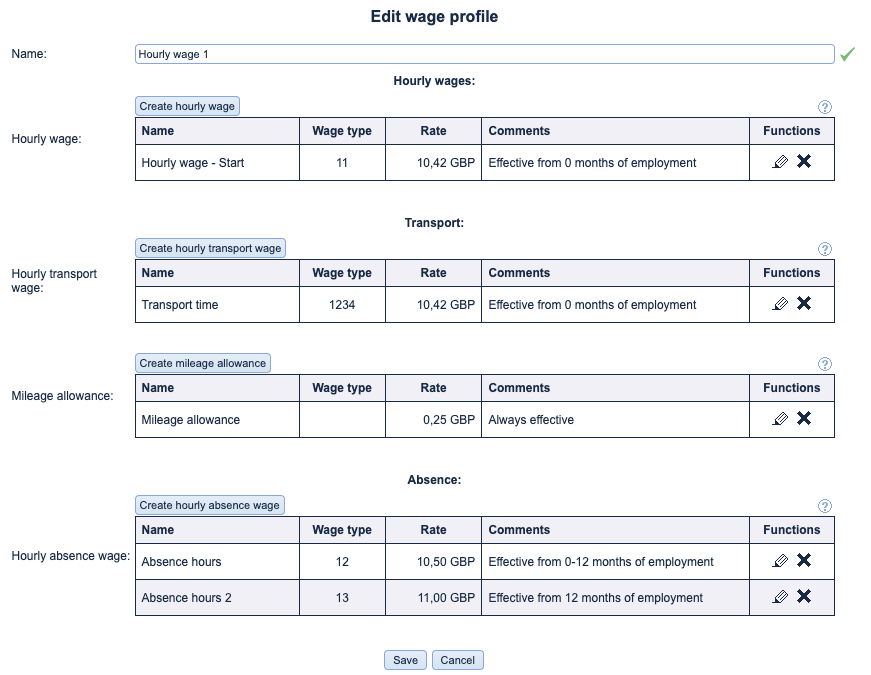Delete the Absence hours 10,50 GBP row
The width and height of the screenshot is (871, 675).
(x=804, y=561)
